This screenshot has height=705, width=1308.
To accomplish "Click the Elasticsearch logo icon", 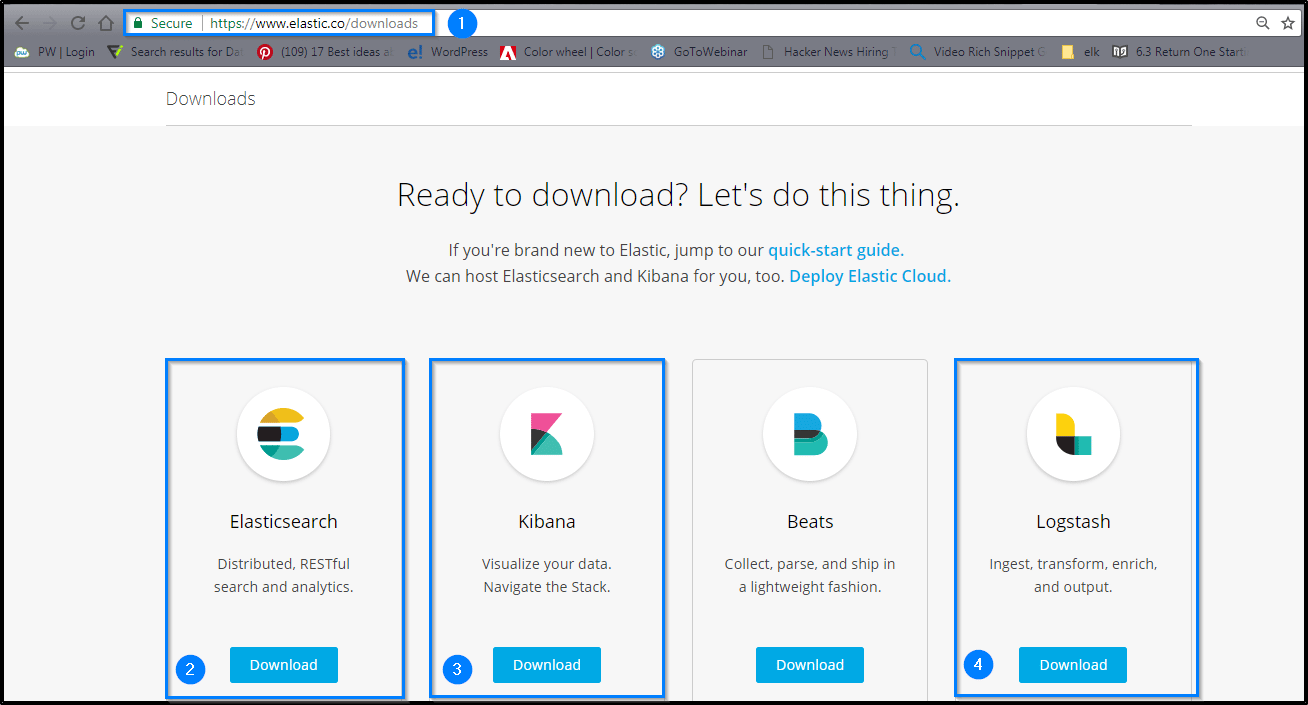I will [x=284, y=434].
